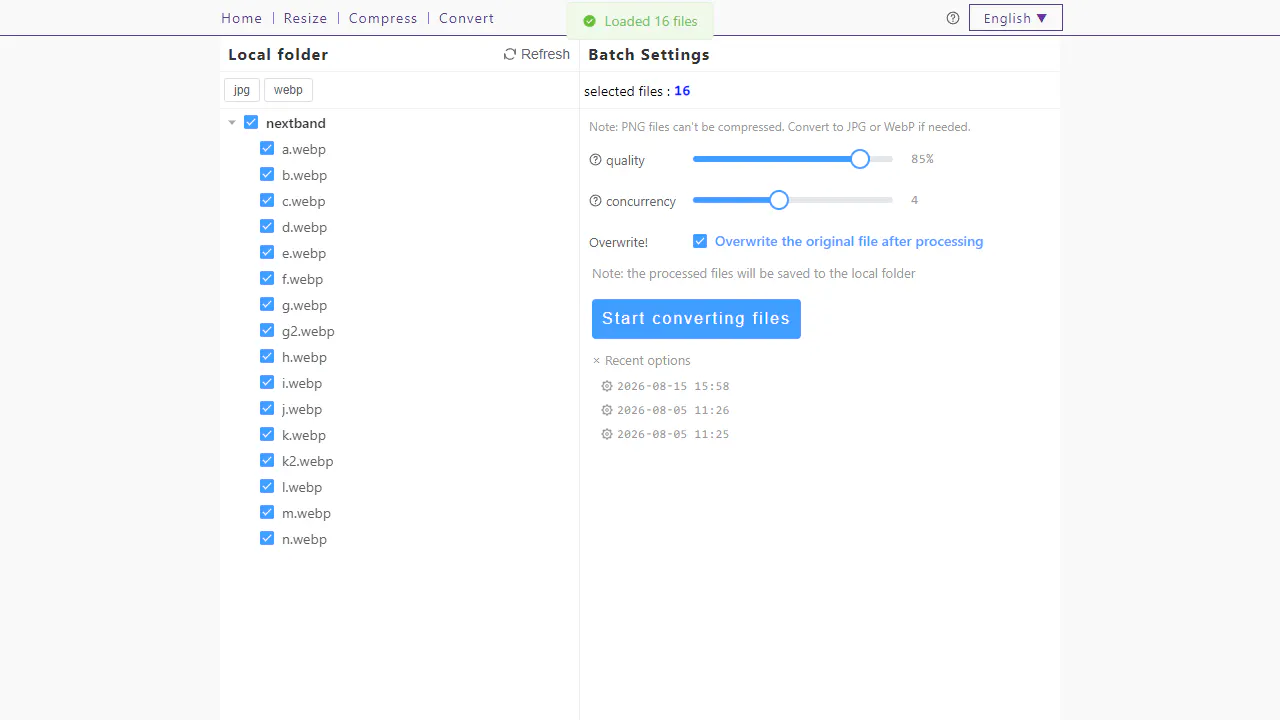This screenshot has height=720, width=1280.
Task: Disable Overwrite the original file checkbox
Action: 700,241
